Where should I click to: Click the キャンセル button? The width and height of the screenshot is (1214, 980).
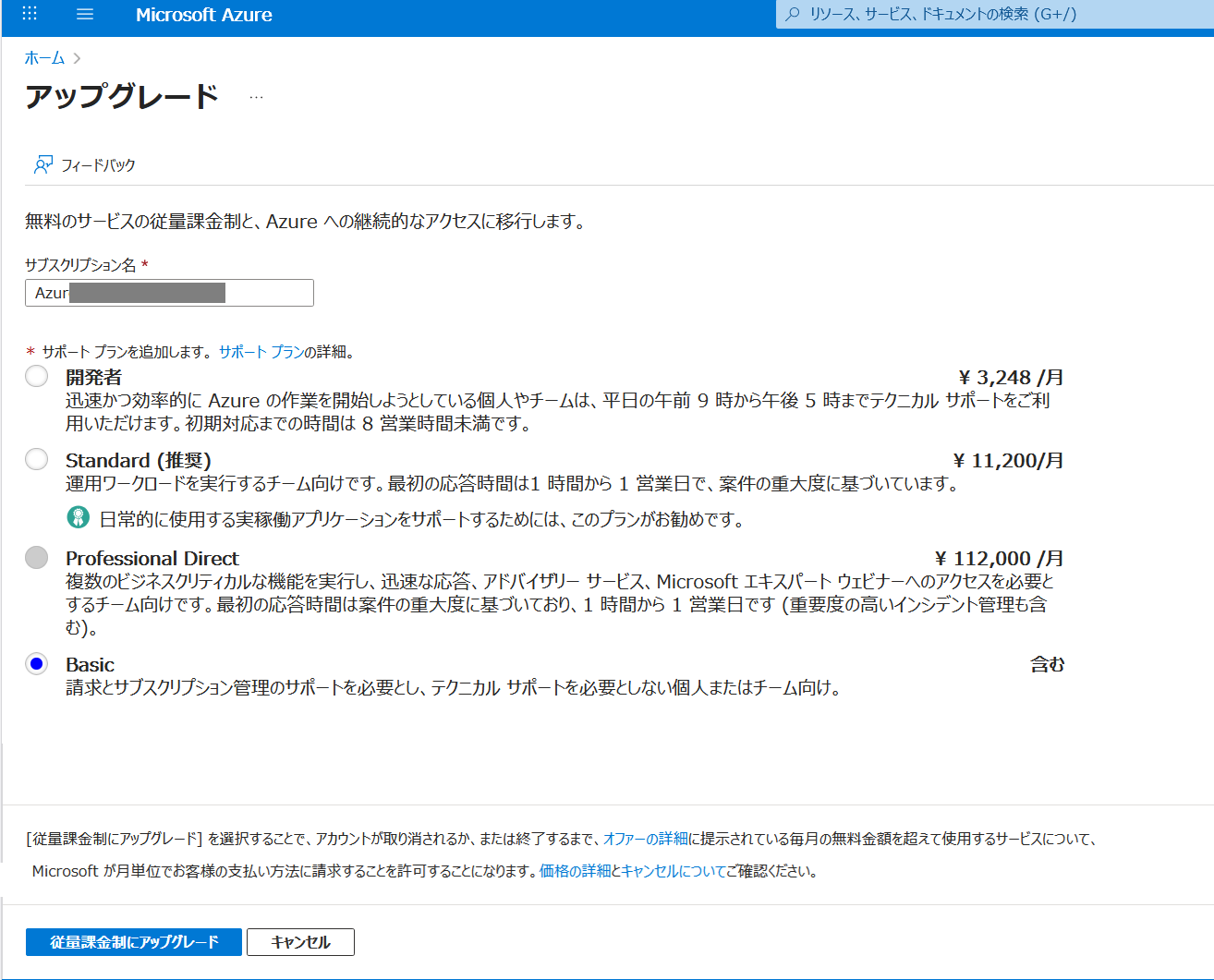(300, 942)
